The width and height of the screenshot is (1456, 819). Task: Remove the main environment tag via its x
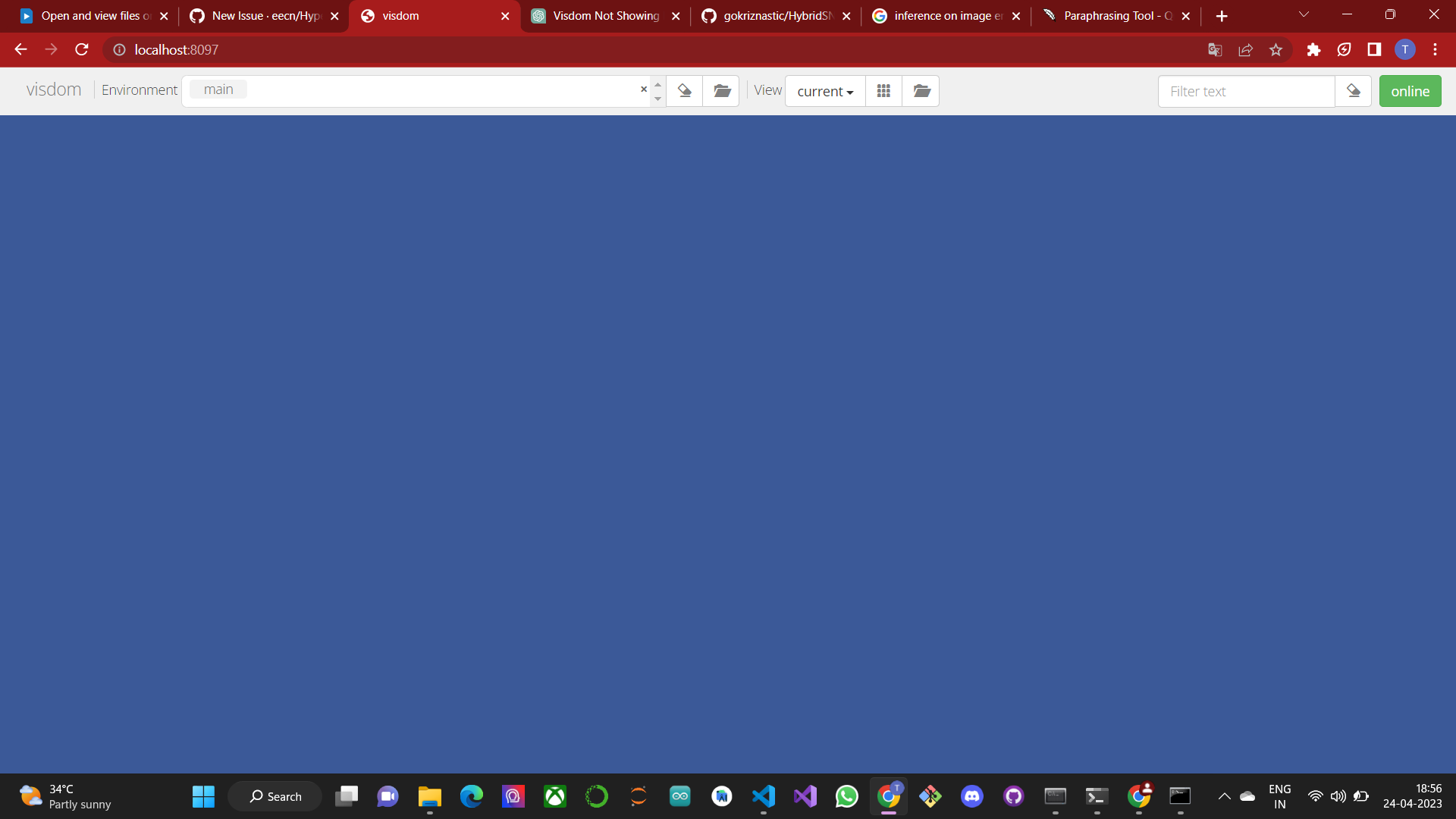pos(643,89)
